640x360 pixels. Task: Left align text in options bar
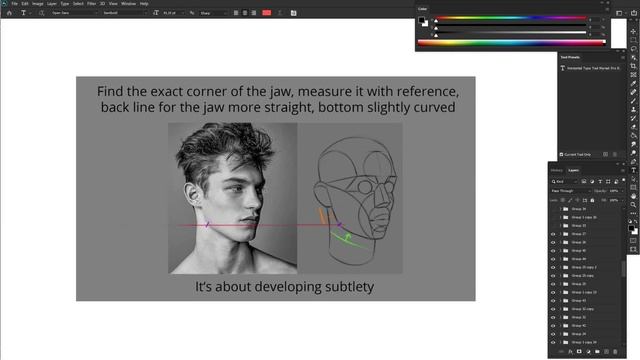point(236,13)
